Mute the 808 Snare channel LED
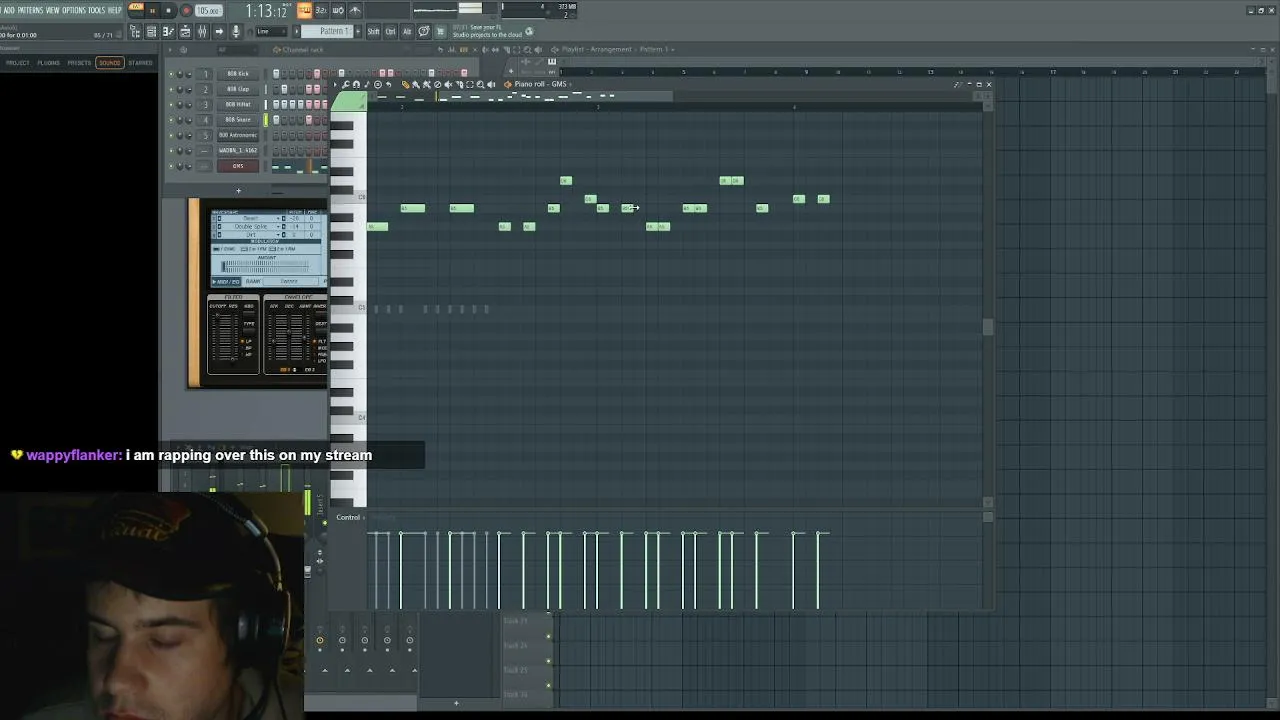Viewport: 1280px width, 720px height. tap(171, 120)
